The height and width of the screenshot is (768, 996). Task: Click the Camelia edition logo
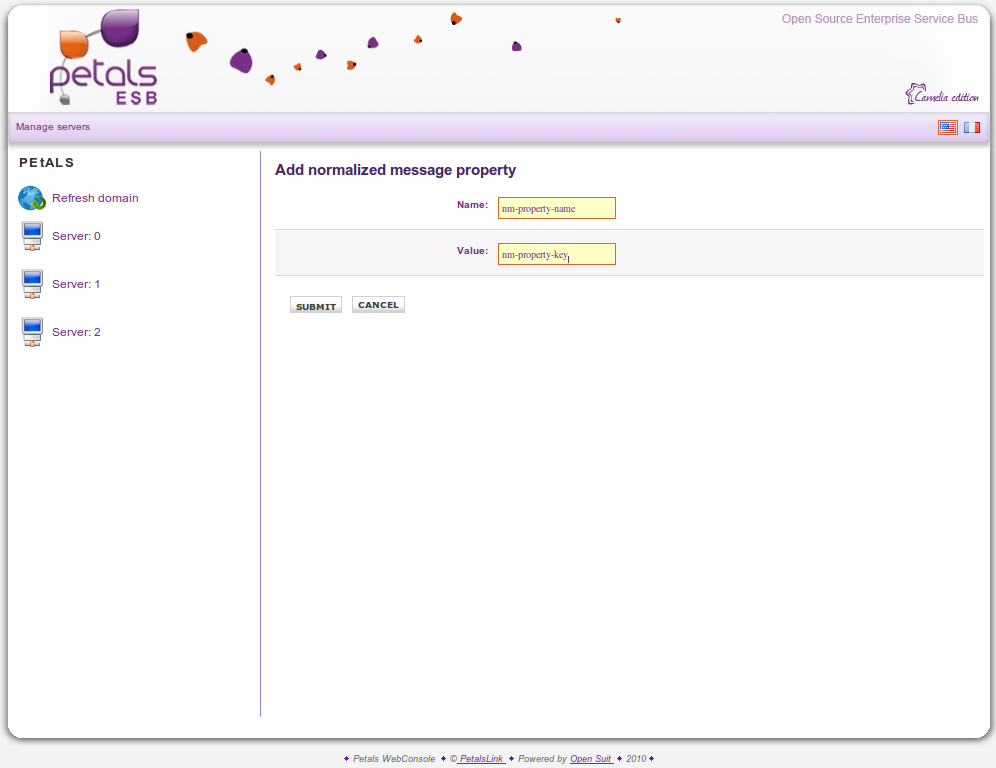click(x=941, y=95)
